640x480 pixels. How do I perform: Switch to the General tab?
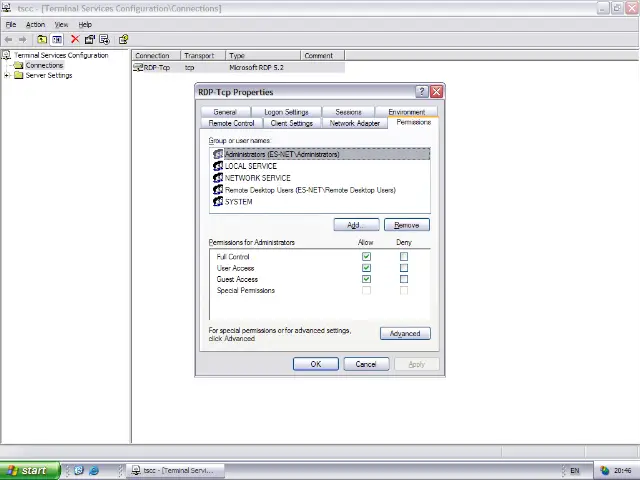(x=225, y=112)
